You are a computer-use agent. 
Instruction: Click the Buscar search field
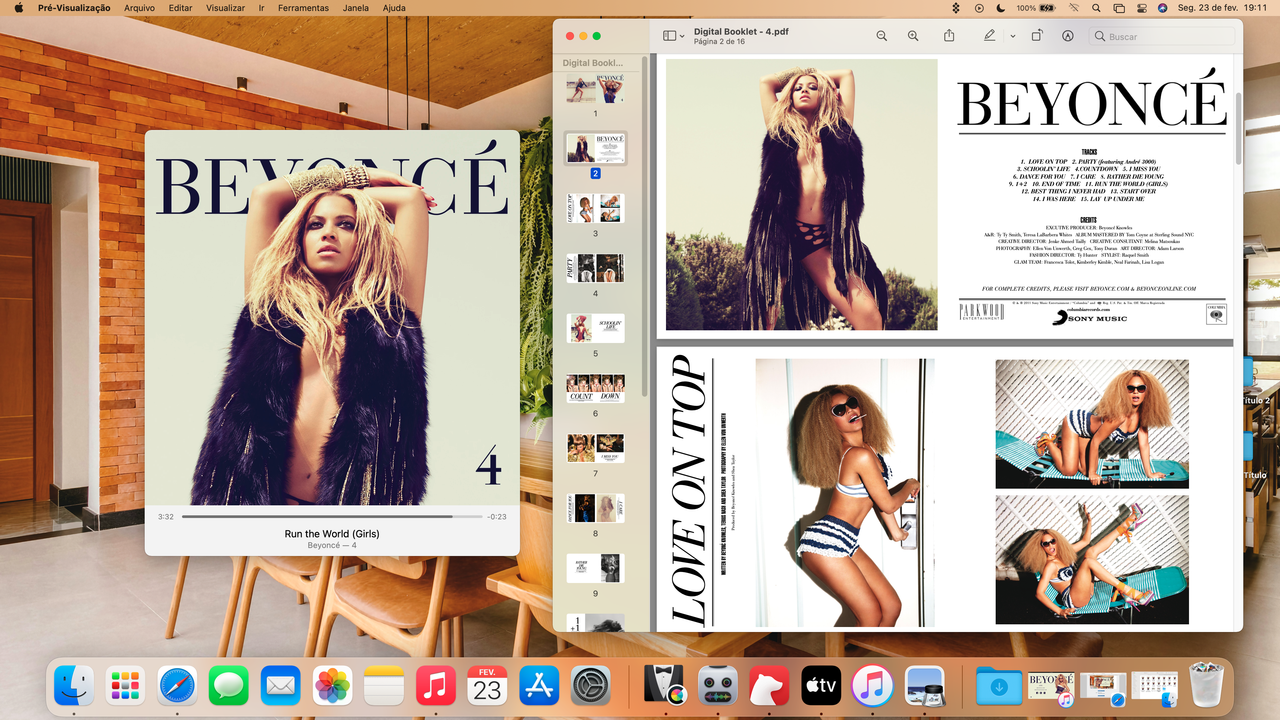(1161, 36)
